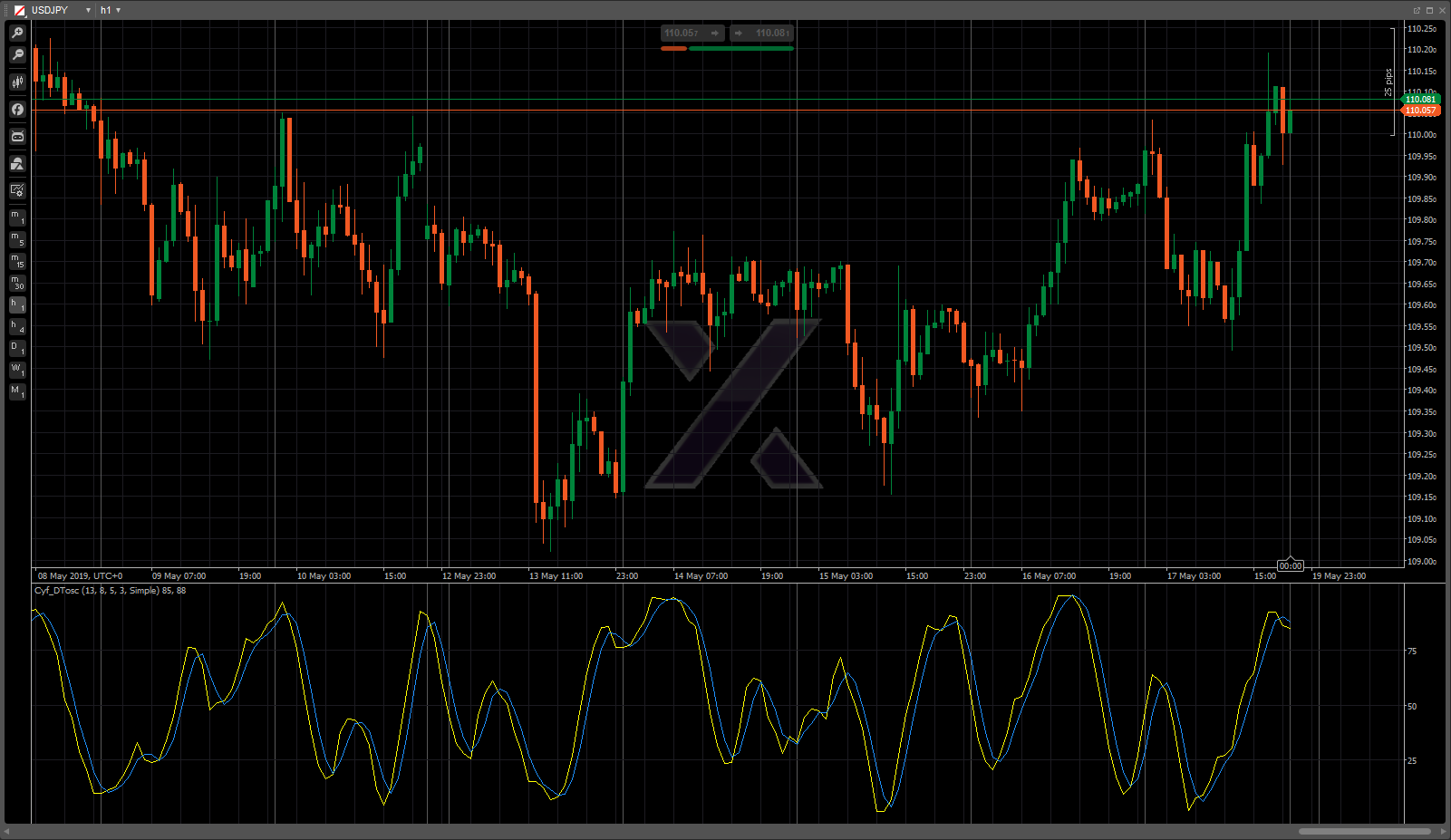Expand the h1 timeframe dropdown
The width and height of the screenshot is (1451, 840).
[111, 10]
